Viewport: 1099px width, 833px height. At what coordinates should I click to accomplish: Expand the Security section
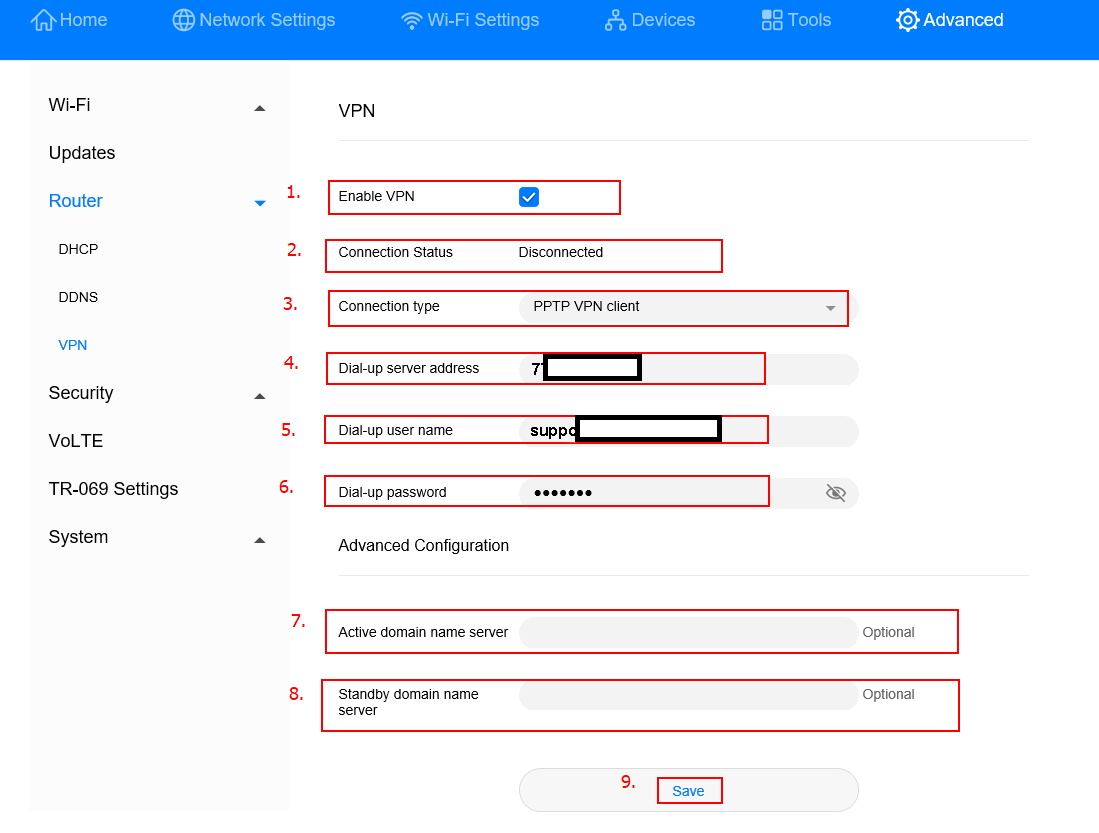[x=259, y=395]
